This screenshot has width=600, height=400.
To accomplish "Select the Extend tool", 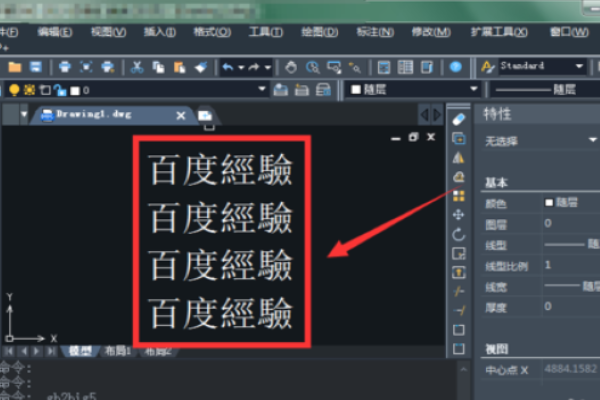I will pyautogui.click(x=458, y=310).
